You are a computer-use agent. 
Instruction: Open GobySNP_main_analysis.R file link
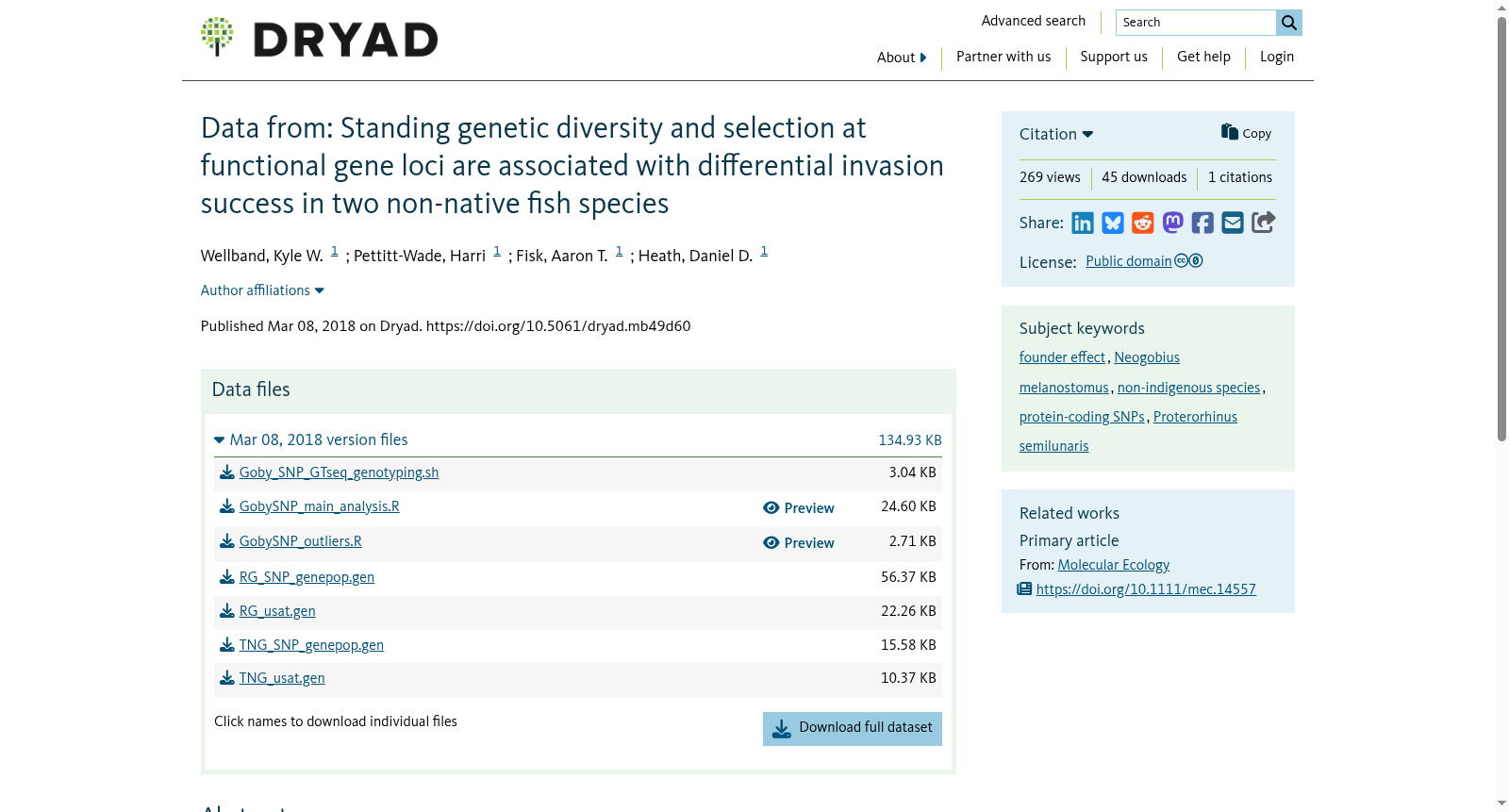(x=320, y=506)
